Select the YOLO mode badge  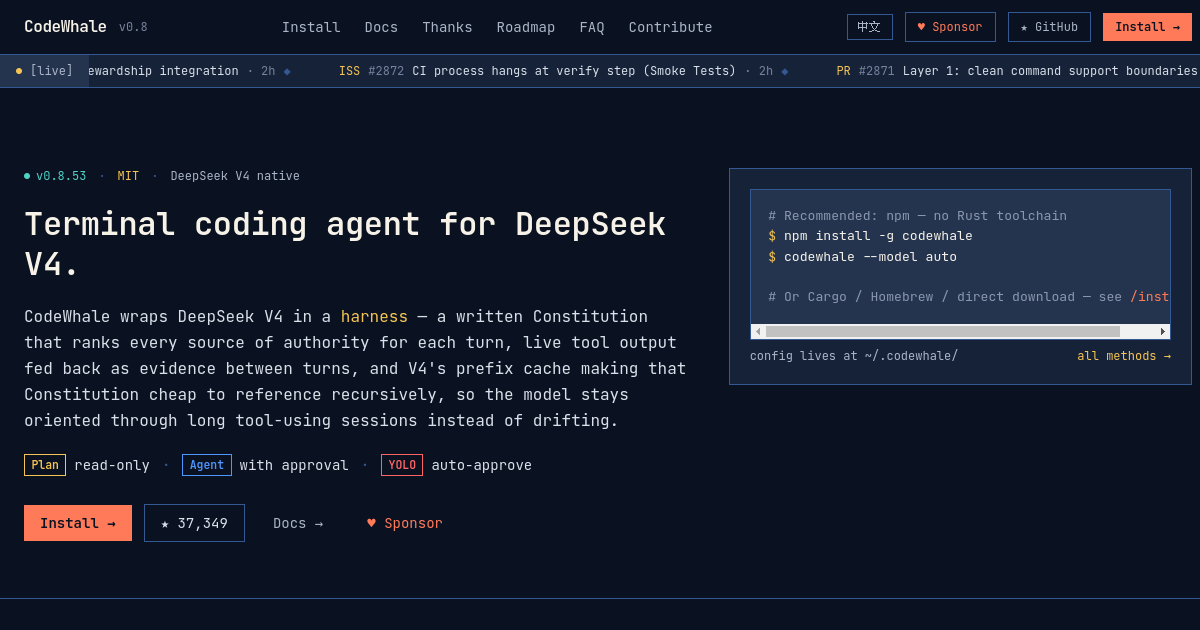[x=402, y=465]
